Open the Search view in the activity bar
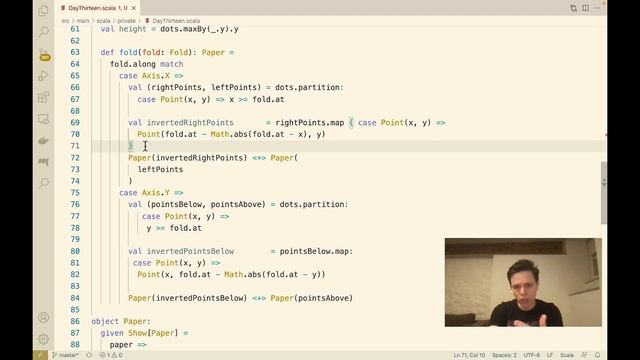This screenshot has width=640, height=360. coord(43,32)
